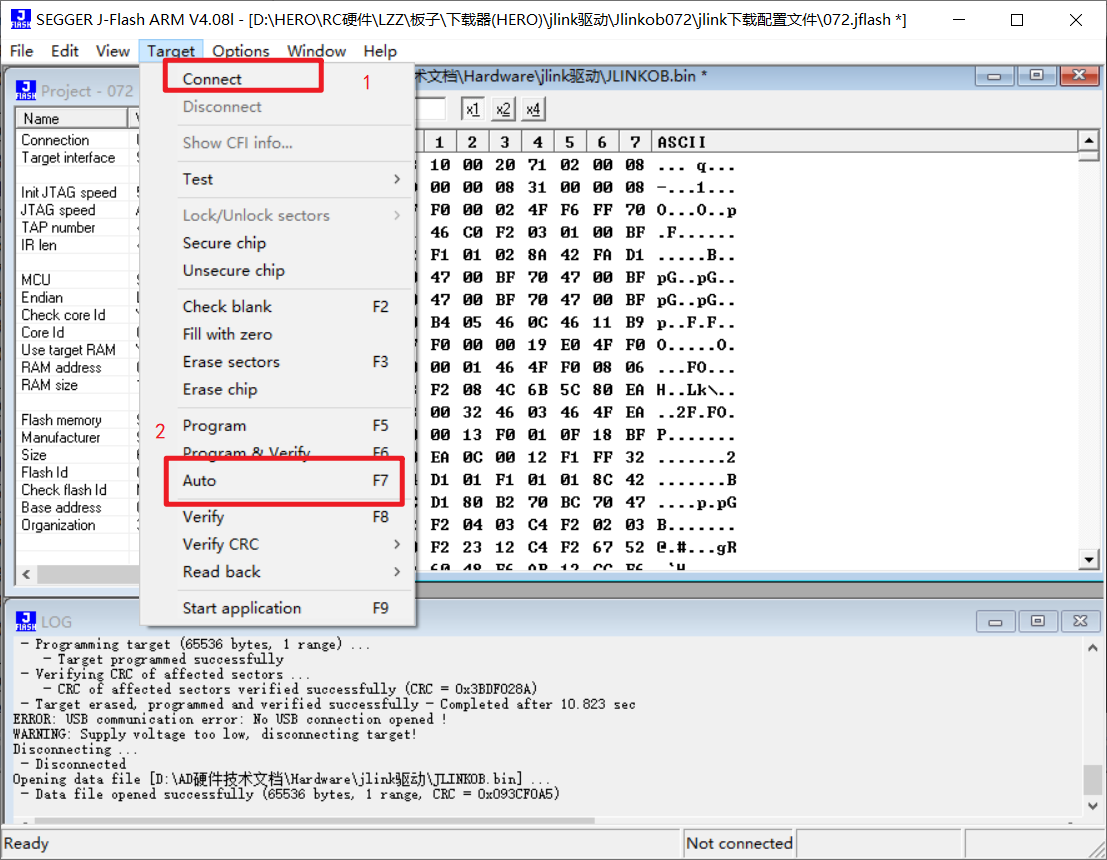
Task: Select the MCU row in Project panel
Action: [78, 280]
